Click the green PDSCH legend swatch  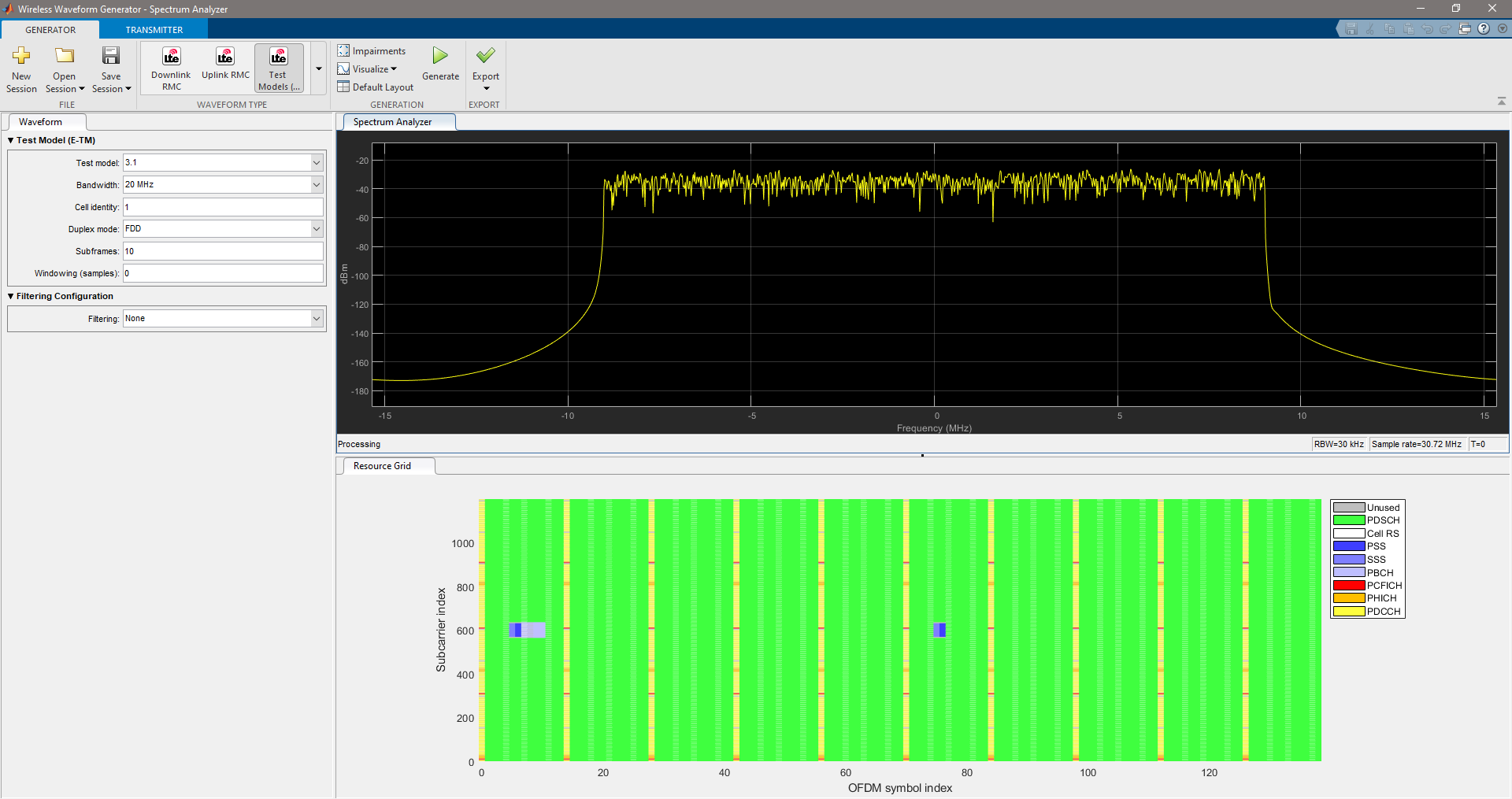[x=1348, y=520]
